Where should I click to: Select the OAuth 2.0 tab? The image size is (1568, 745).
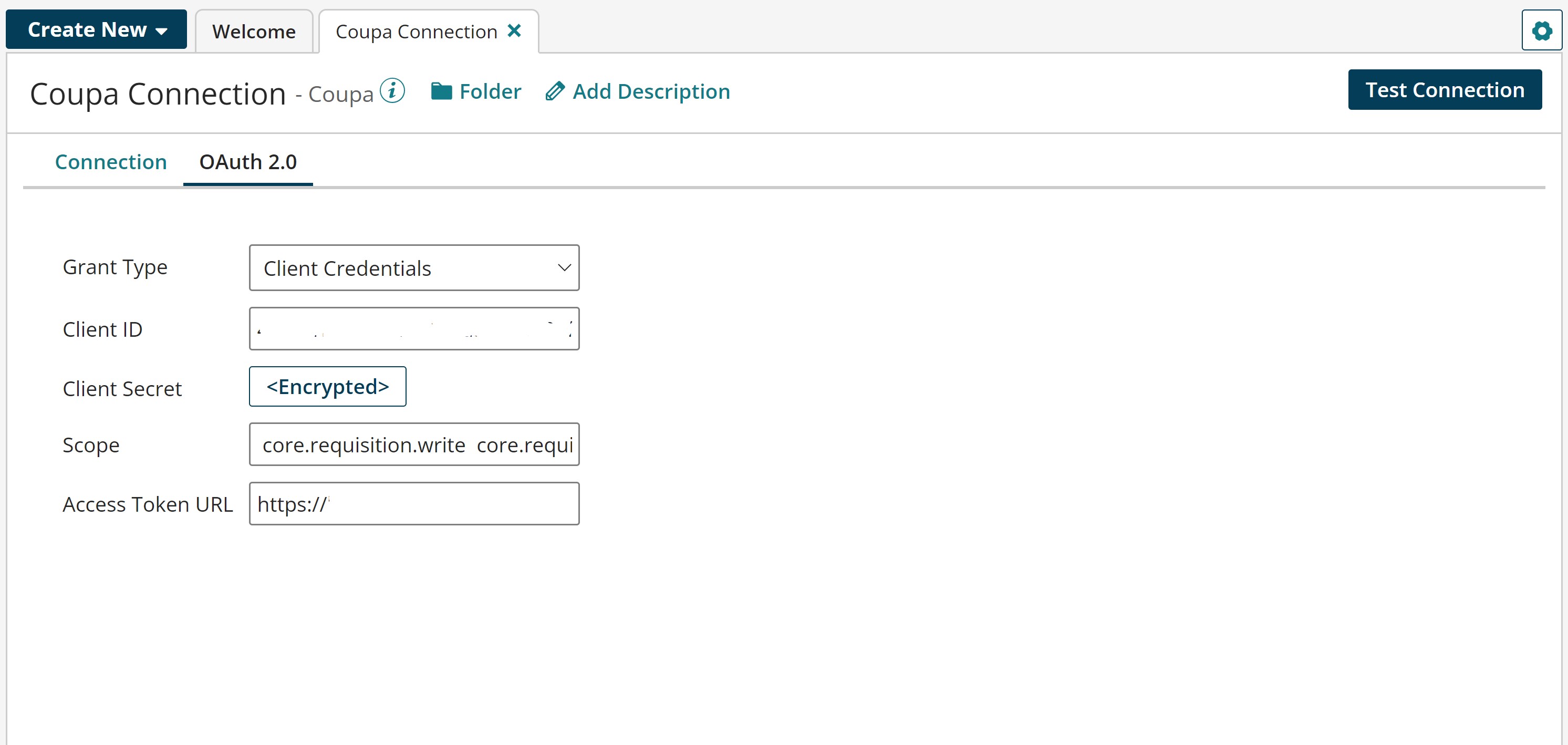click(247, 161)
